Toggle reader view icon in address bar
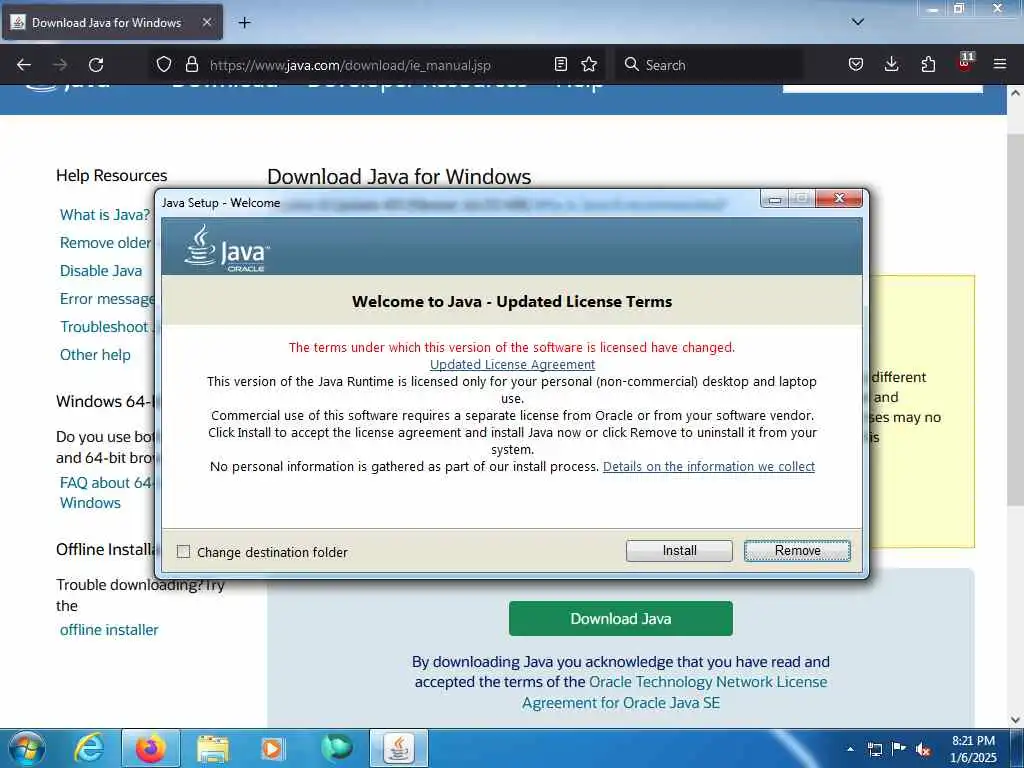Screen dimensions: 1024x768 [x=560, y=64]
